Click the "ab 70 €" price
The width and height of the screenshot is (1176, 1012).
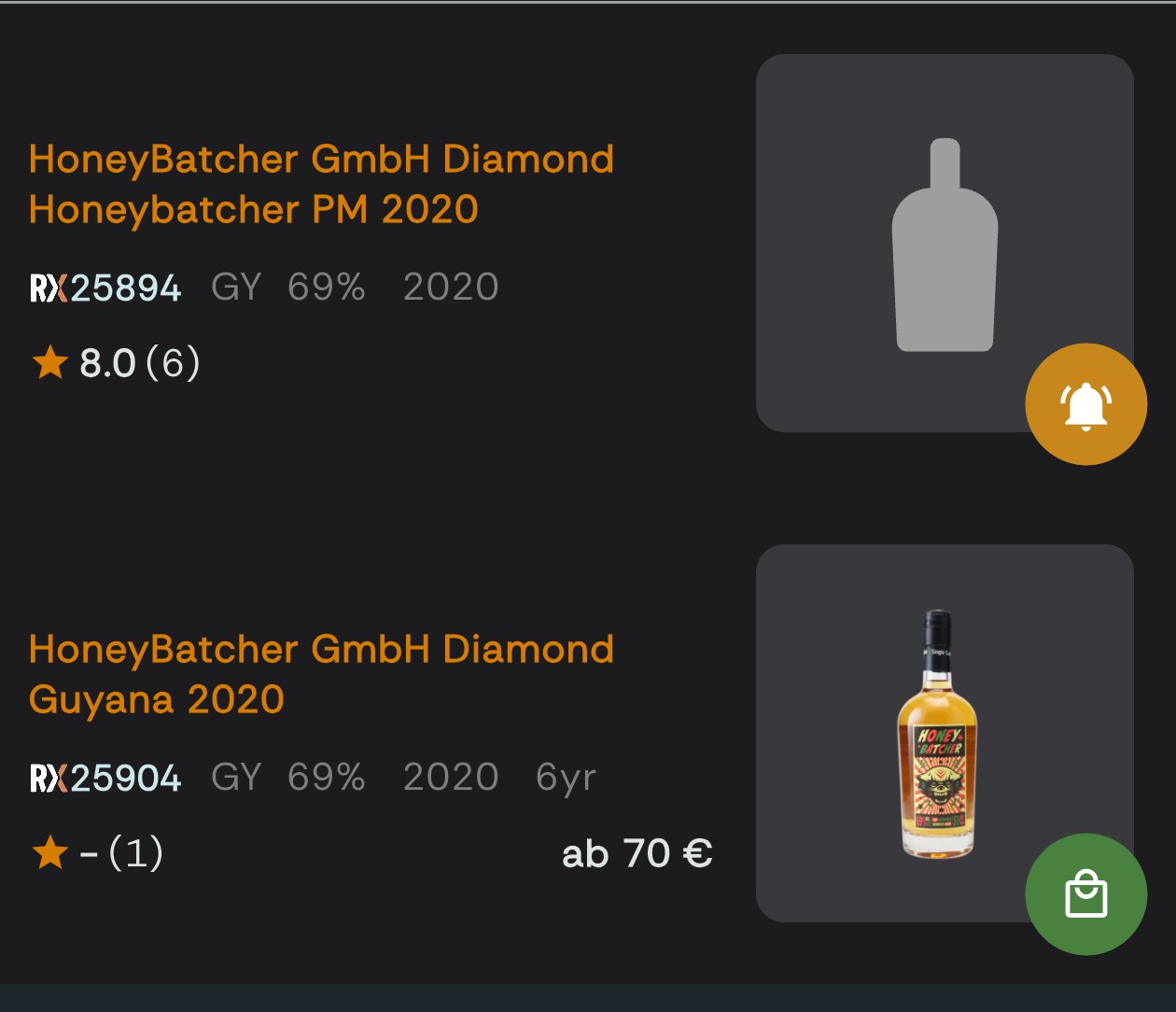(x=637, y=853)
